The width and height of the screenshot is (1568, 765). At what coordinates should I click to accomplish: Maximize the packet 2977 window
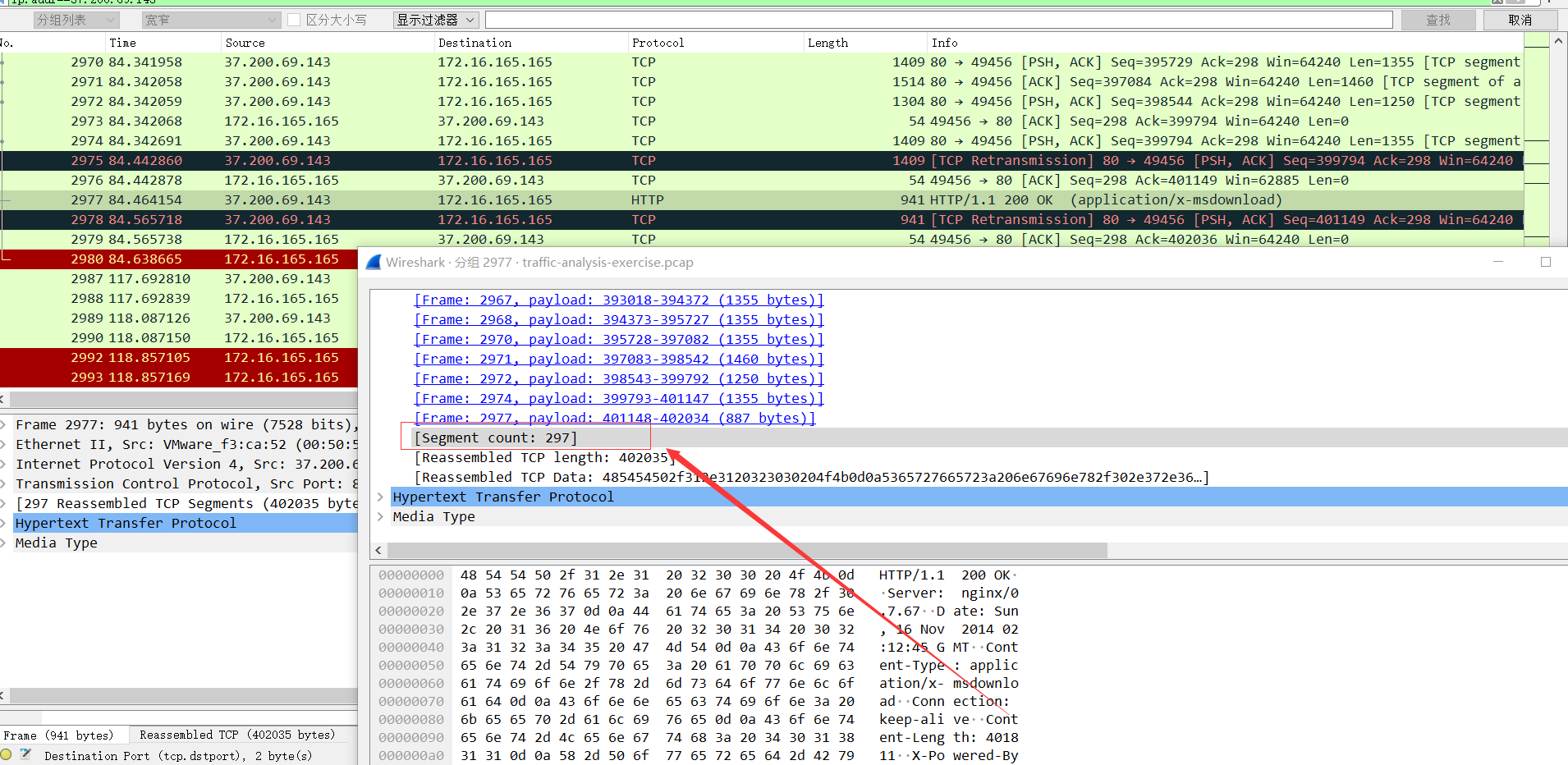1546,262
